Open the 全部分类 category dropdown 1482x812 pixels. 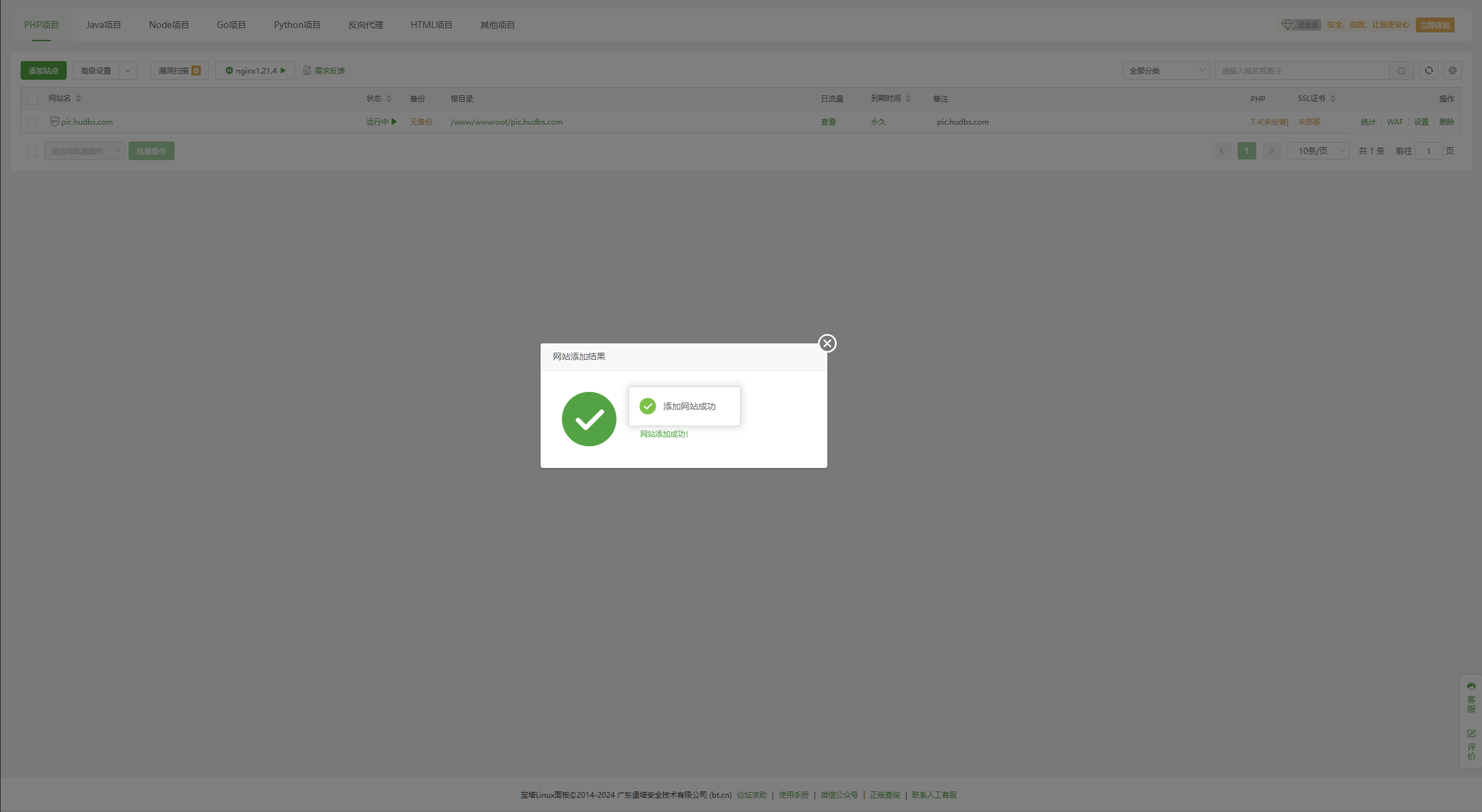click(1166, 70)
